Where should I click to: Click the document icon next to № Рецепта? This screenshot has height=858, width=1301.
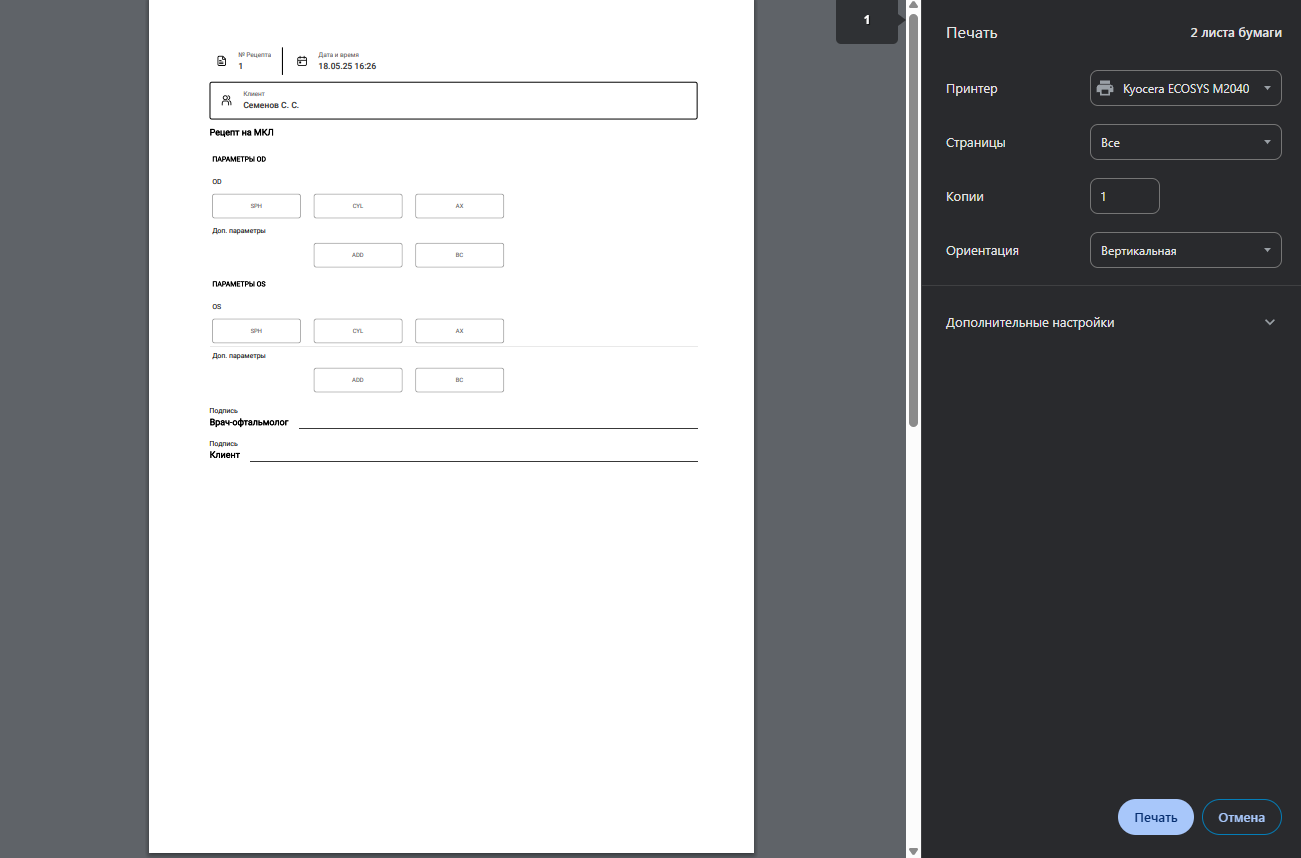pos(222,61)
